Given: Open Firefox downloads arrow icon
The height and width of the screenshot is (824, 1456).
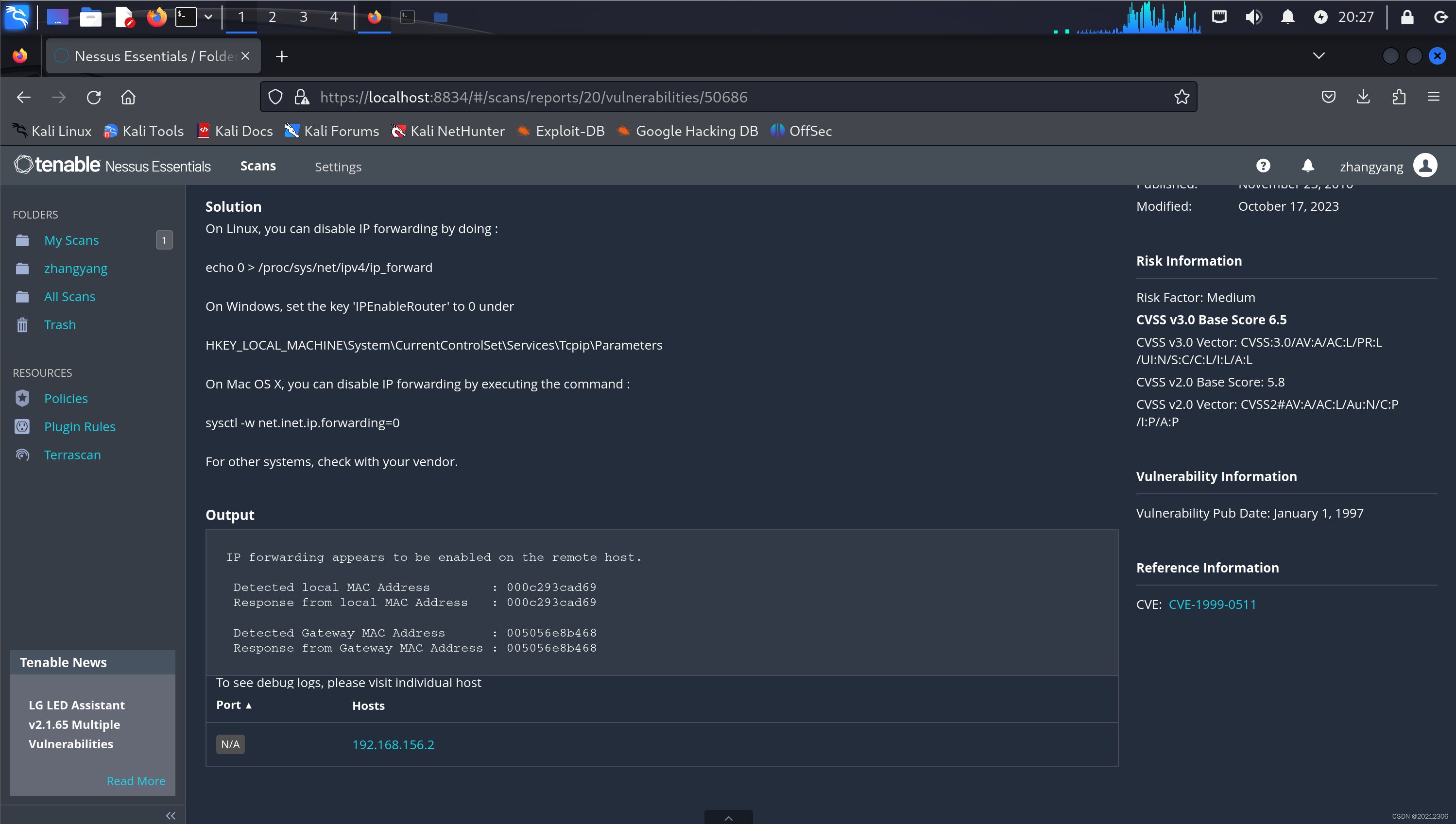Looking at the screenshot, I should [x=1363, y=97].
